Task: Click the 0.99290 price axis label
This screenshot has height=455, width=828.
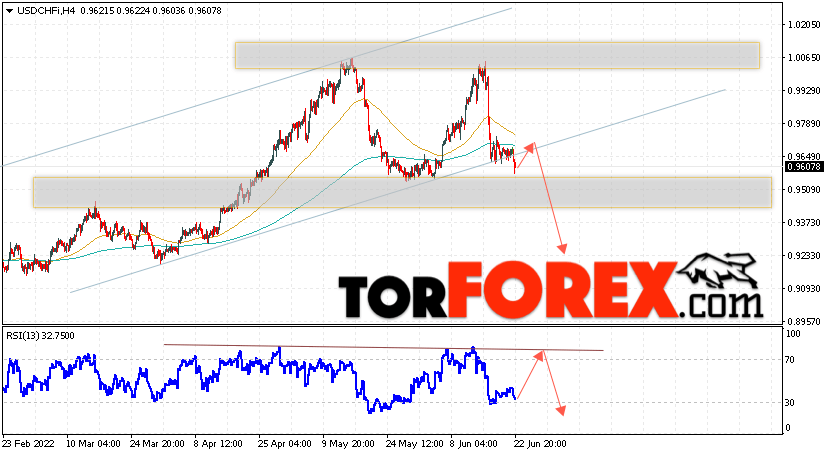Action: coord(804,91)
